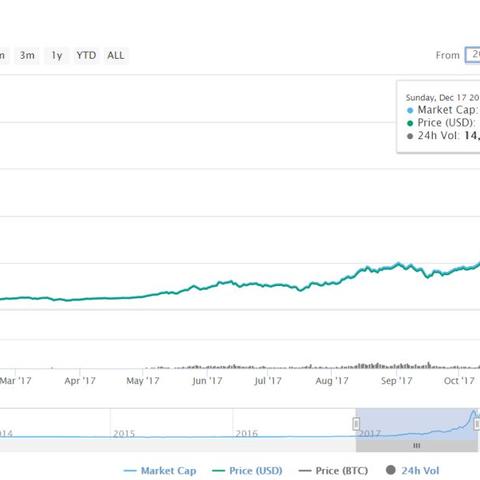Image resolution: width=480 pixels, height=480 pixels.
Task: Click the right navigator range handle
Action: pos(477,424)
